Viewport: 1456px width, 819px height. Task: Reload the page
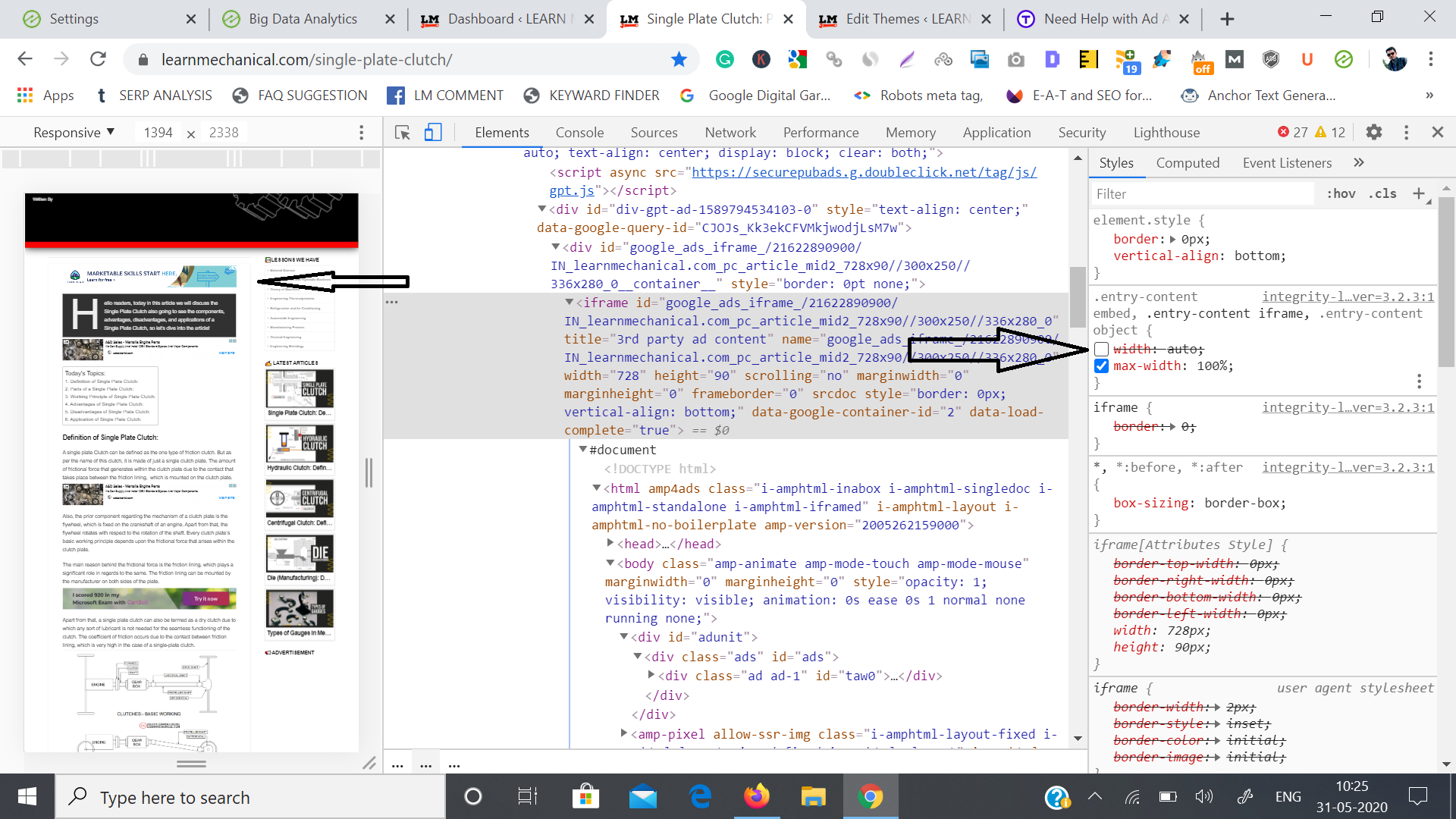[98, 59]
